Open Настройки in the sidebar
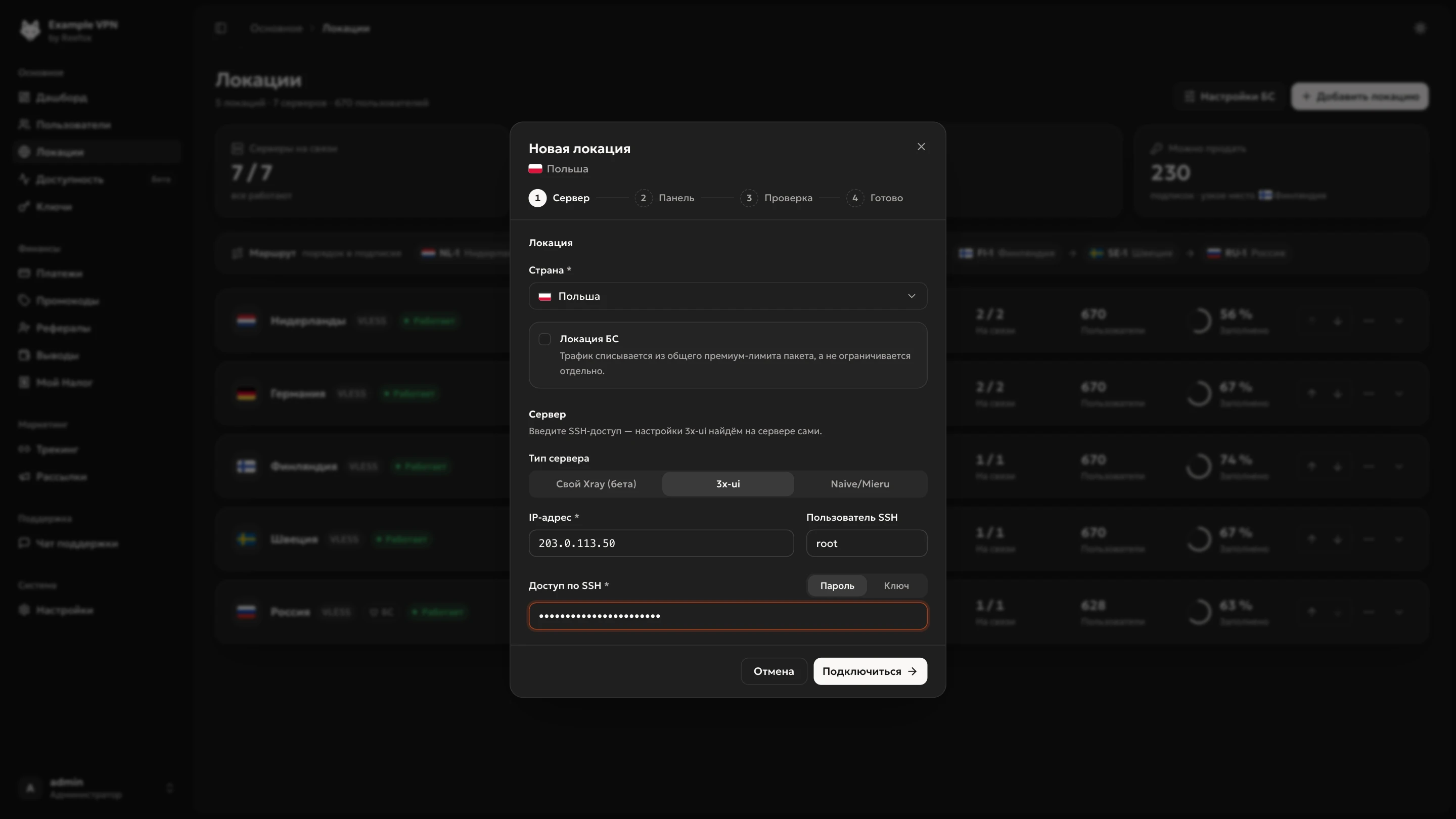1456x819 pixels. click(97, 610)
